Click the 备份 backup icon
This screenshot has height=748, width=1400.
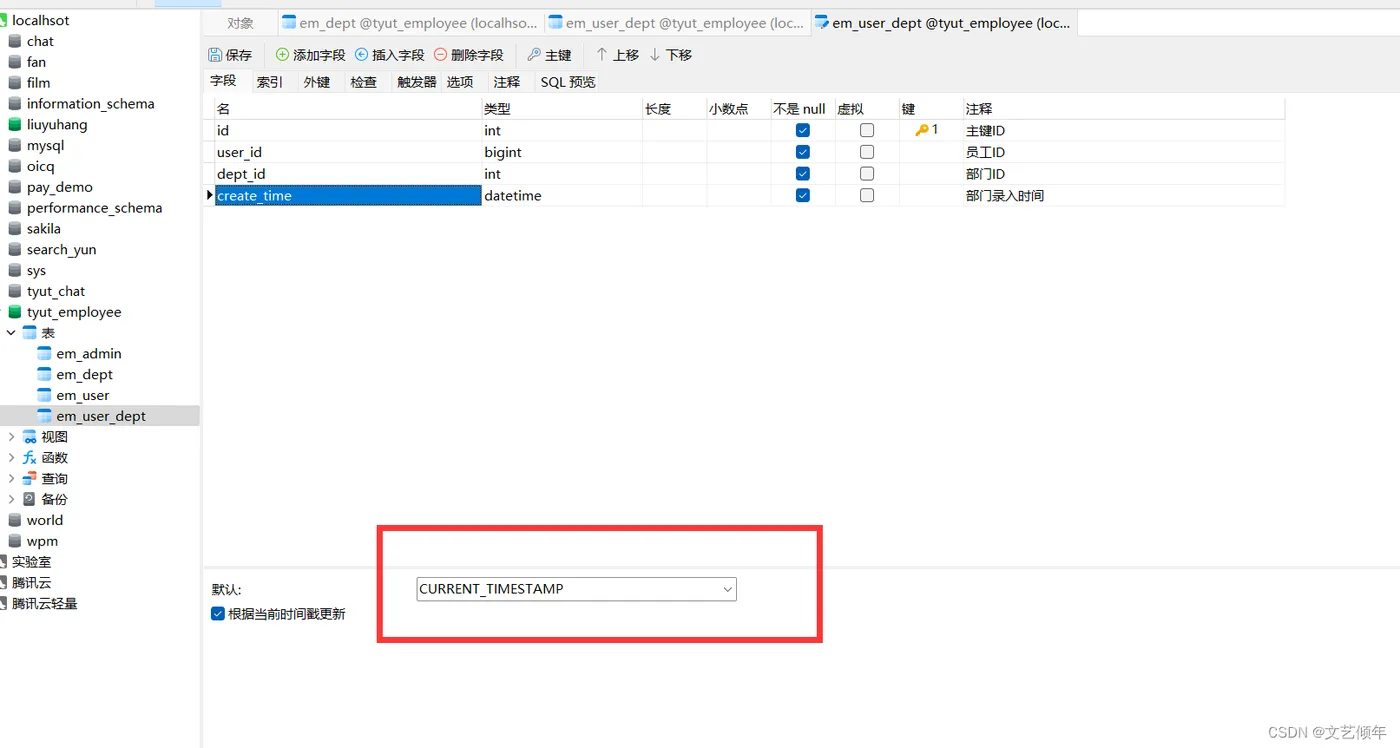coord(29,499)
